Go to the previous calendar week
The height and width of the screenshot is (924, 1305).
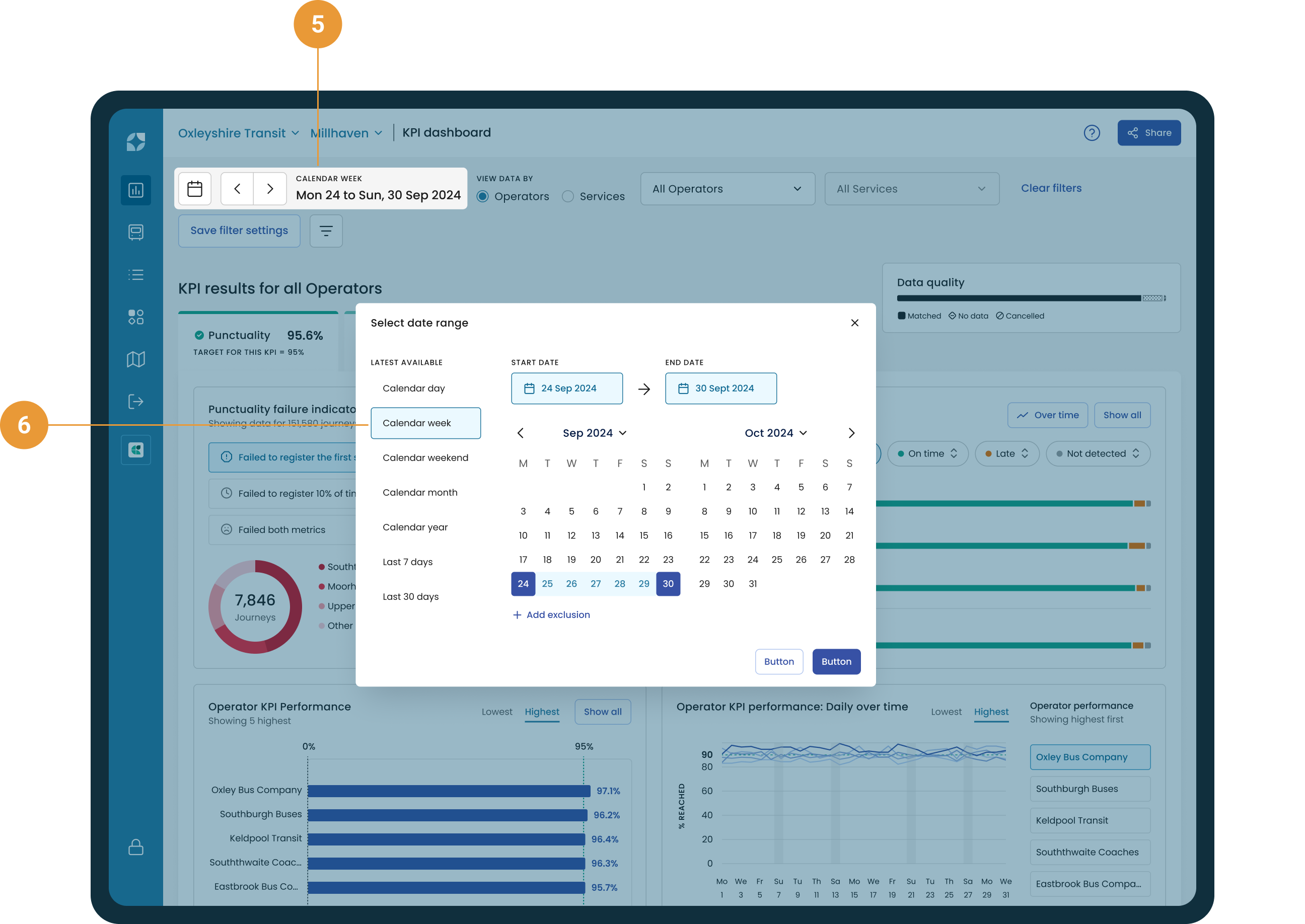pos(237,189)
